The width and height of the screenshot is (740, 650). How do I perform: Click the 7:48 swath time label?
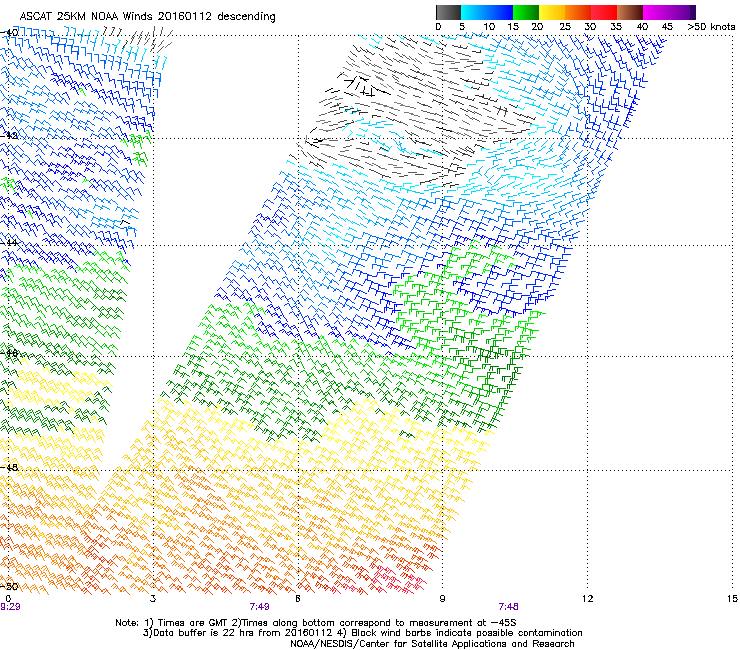pos(508,607)
